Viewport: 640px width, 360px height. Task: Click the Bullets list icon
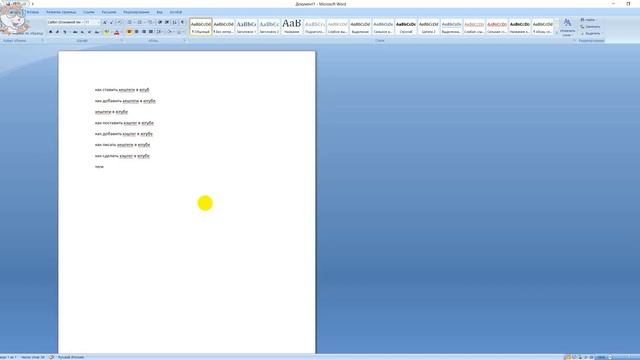[130, 22]
